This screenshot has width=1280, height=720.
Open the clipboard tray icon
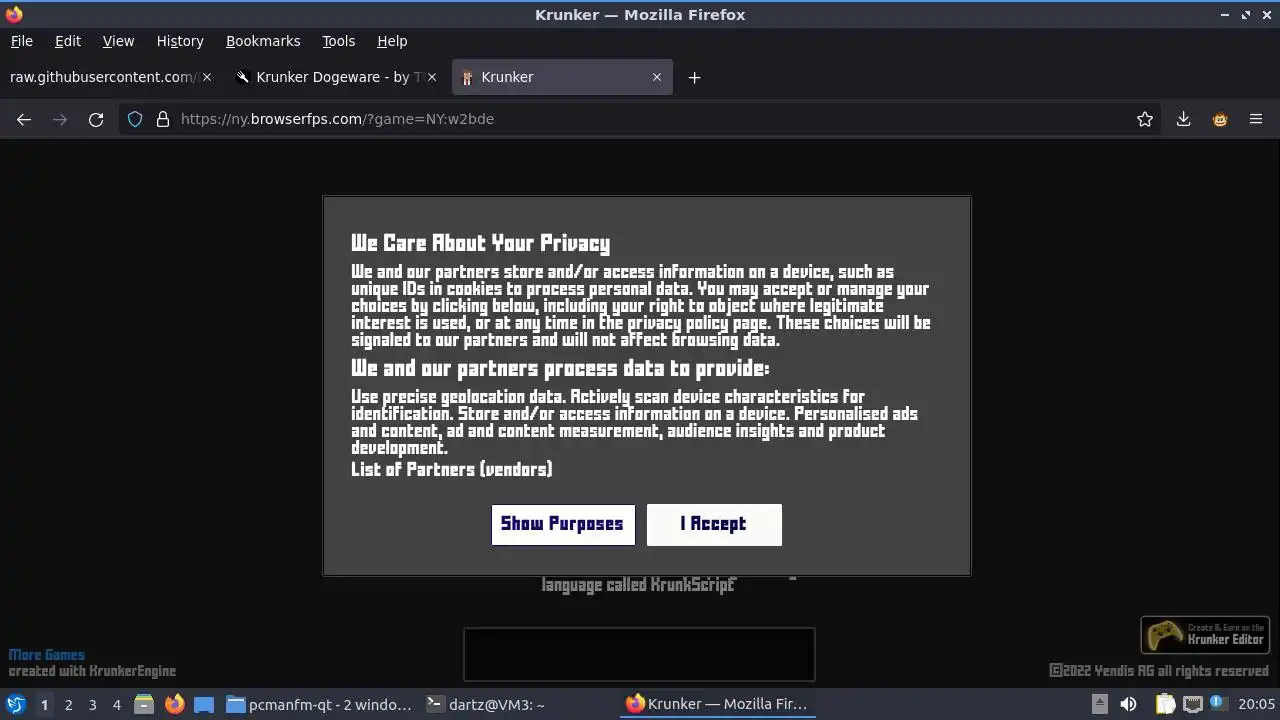(x=1165, y=704)
